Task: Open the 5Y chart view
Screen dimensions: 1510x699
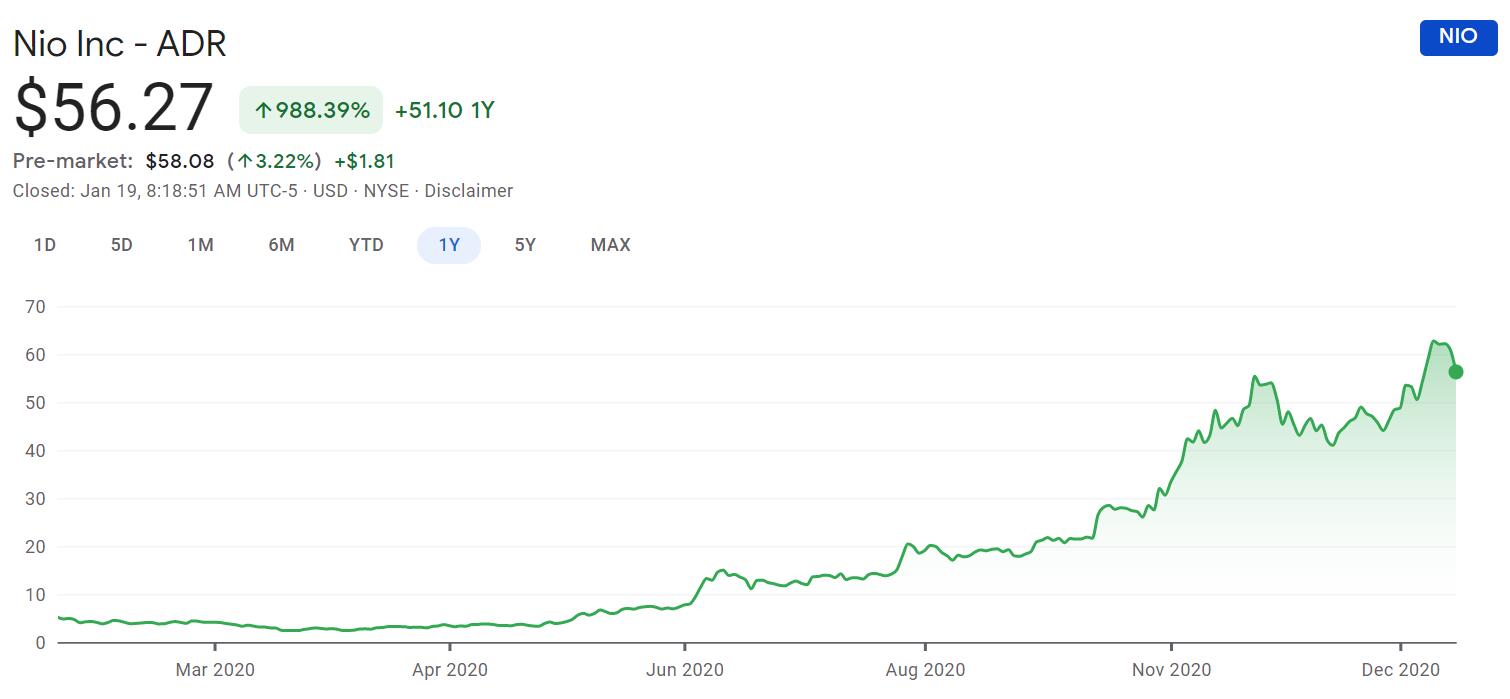Action: (x=525, y=245)
